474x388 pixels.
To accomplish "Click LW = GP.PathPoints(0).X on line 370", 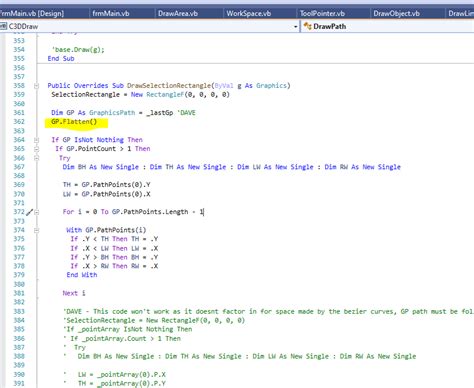I will point(107,194).
